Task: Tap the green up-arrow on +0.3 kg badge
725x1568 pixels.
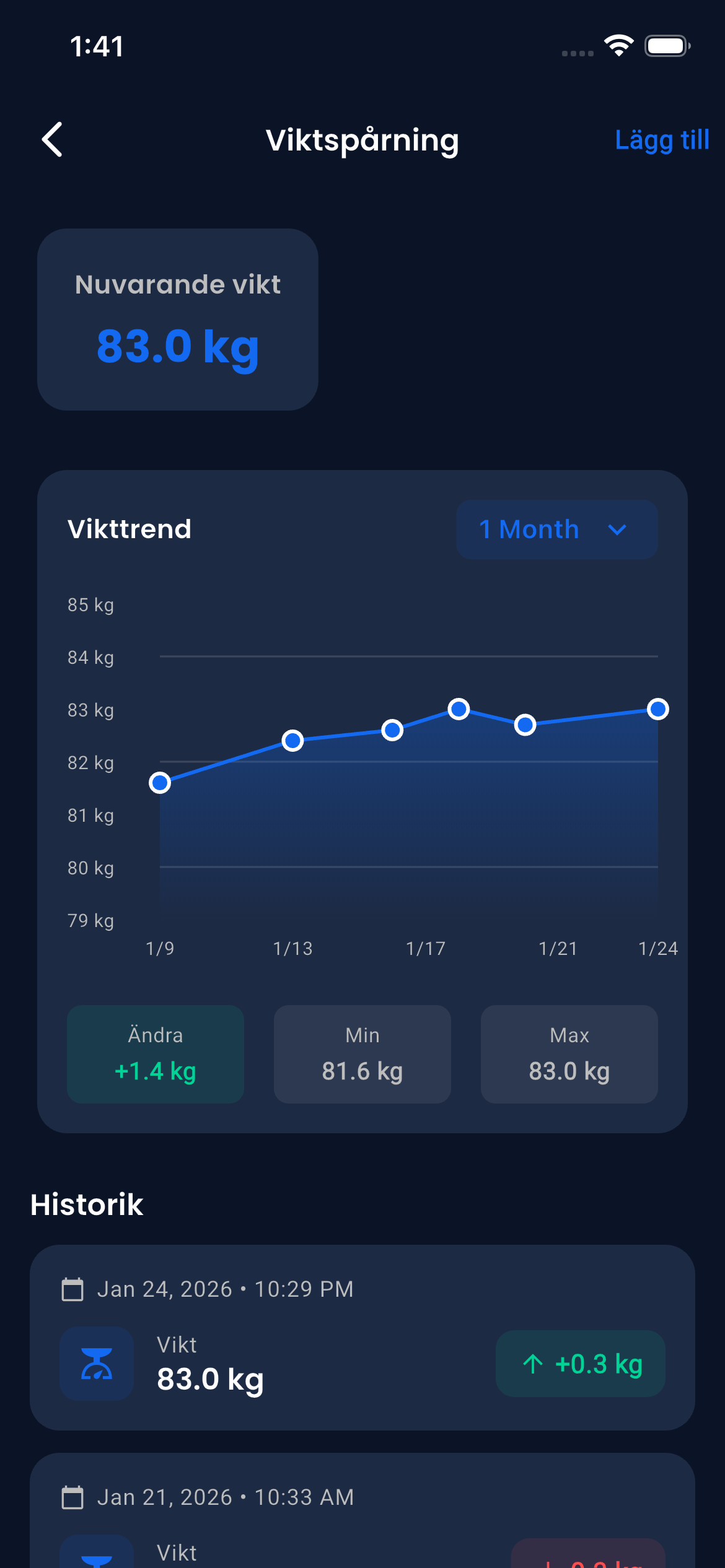Action: coord(532,1365)
